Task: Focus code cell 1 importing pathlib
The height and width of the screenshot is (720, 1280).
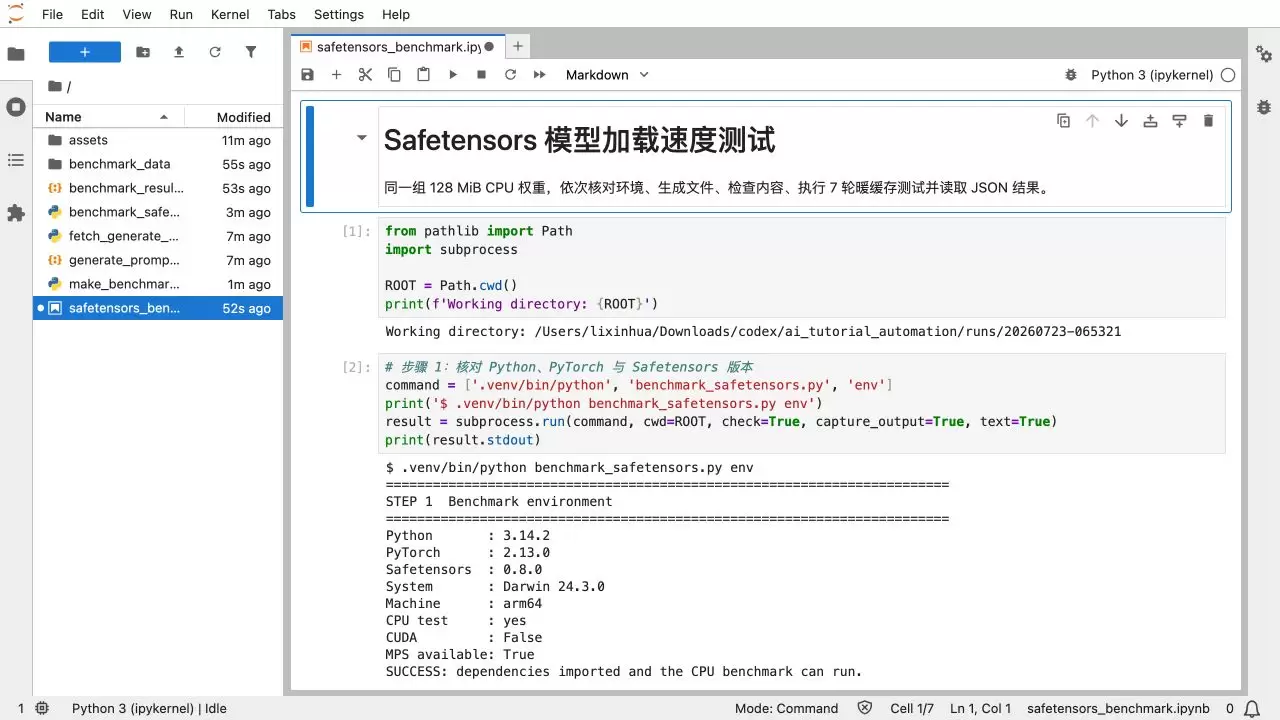Action: [802, 267]
